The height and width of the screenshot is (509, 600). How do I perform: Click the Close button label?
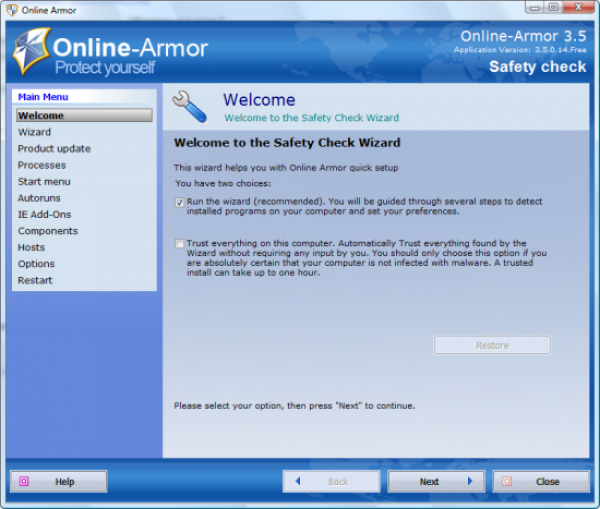point(548,481)
